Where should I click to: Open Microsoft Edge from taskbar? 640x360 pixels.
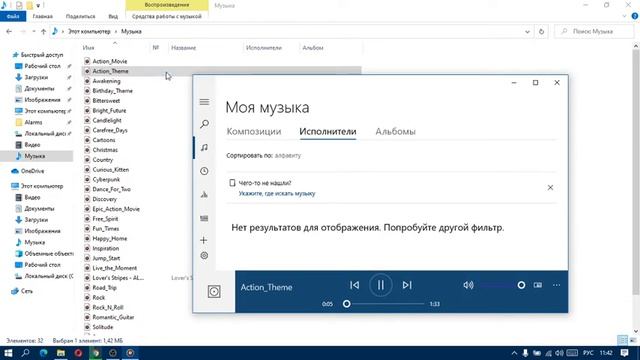pyautogui.click(x=43, y=353)
